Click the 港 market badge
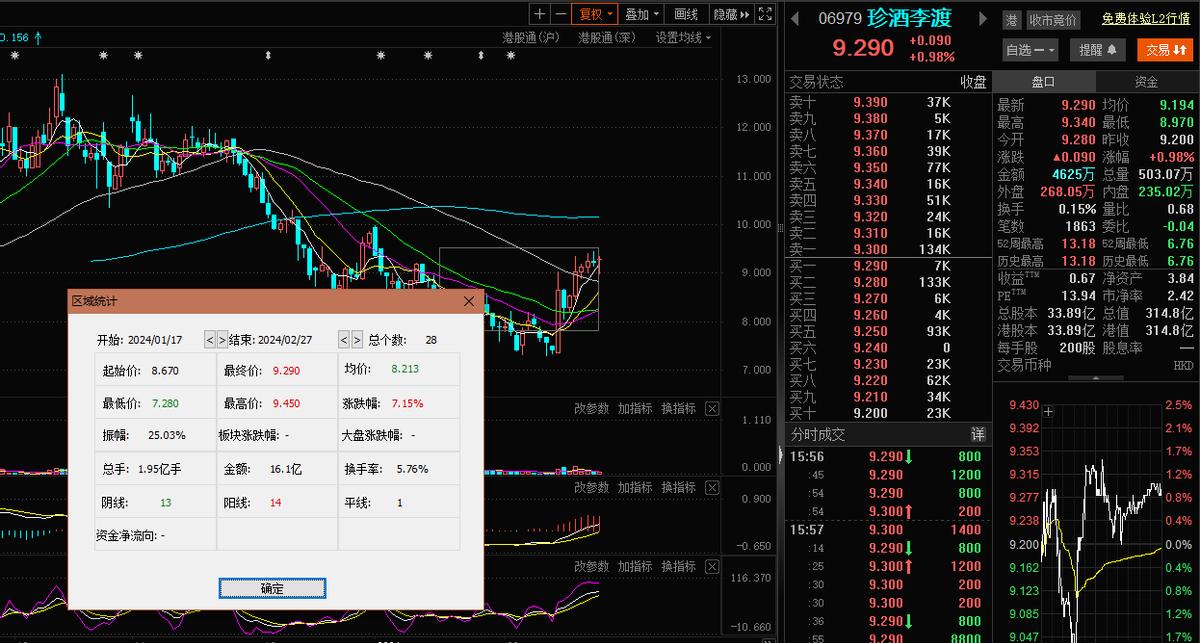This screenshot has width=1200, height=643. click(x=1011, y=20)
